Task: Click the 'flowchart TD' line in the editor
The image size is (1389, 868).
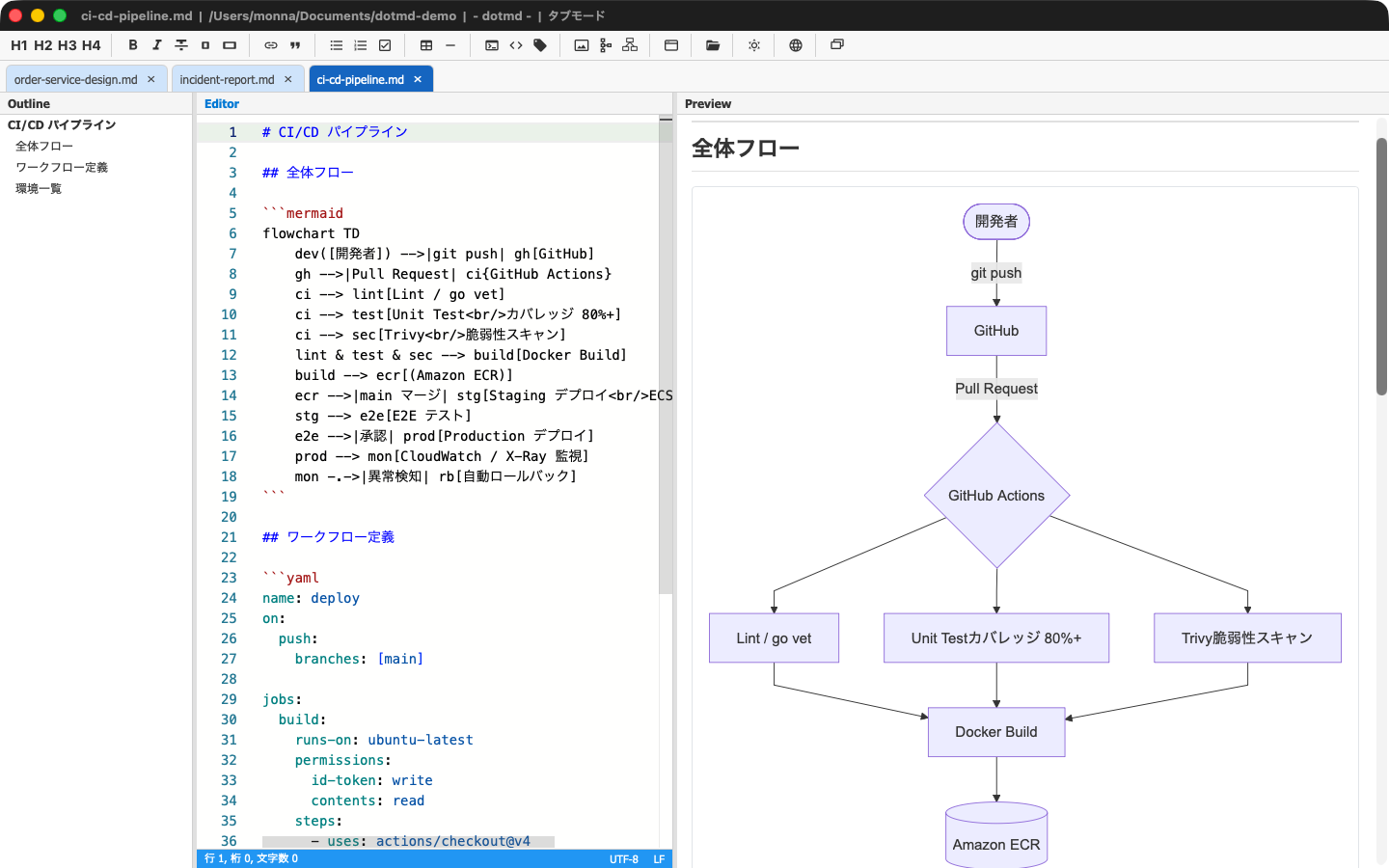Action: [311, 233]
